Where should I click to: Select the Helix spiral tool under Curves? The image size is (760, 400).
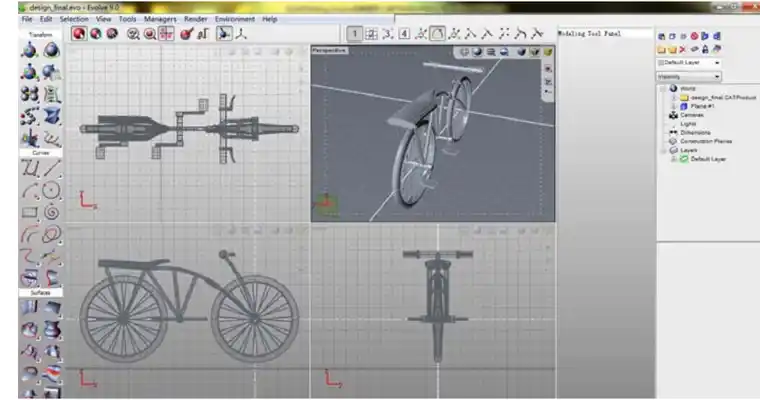tap(51, 212)
